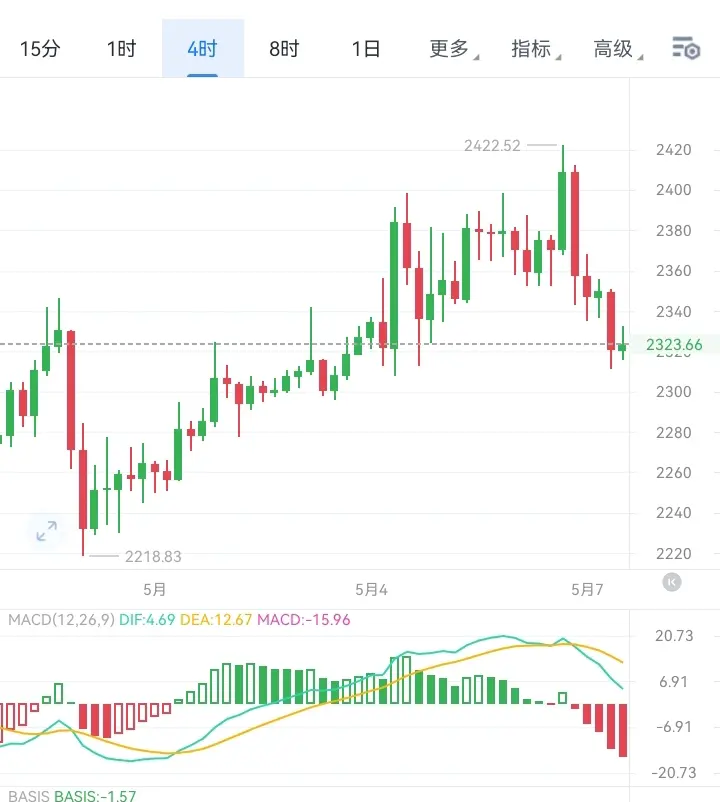
Task: Click the -20.73 MACD axis label
Action: tap(674, 772)
